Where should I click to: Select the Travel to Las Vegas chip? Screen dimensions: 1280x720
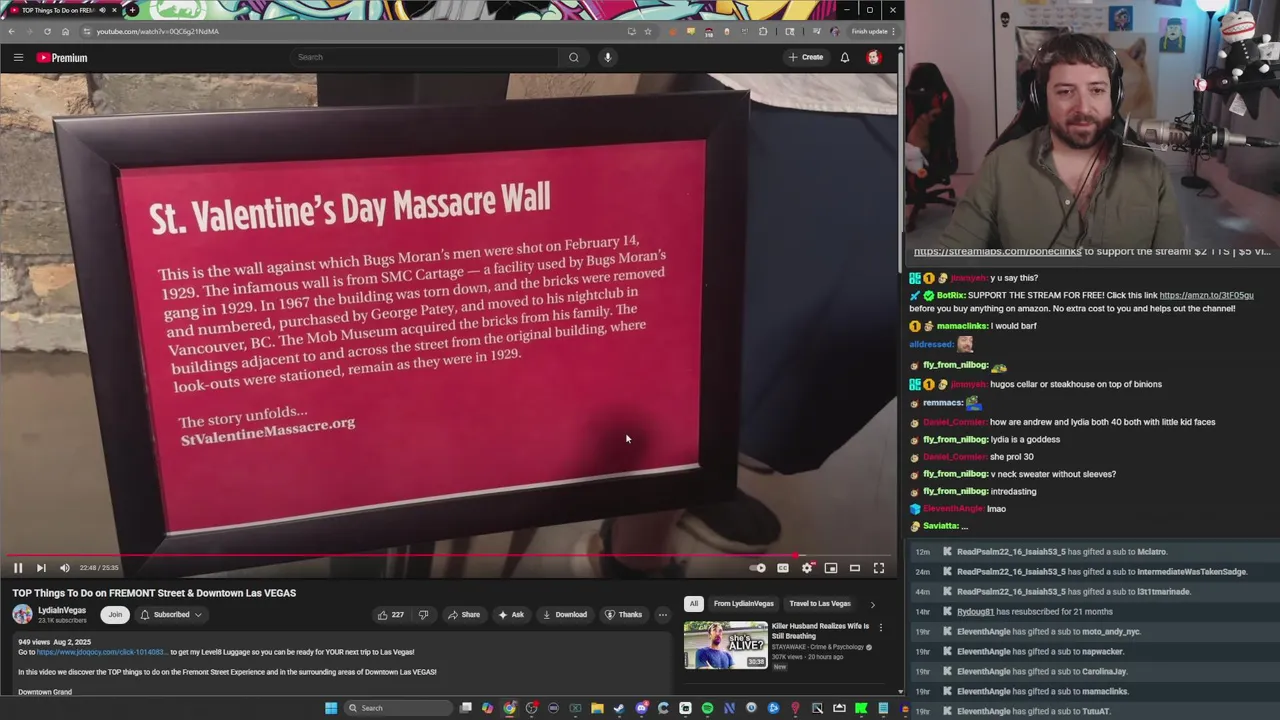(820, 604)
